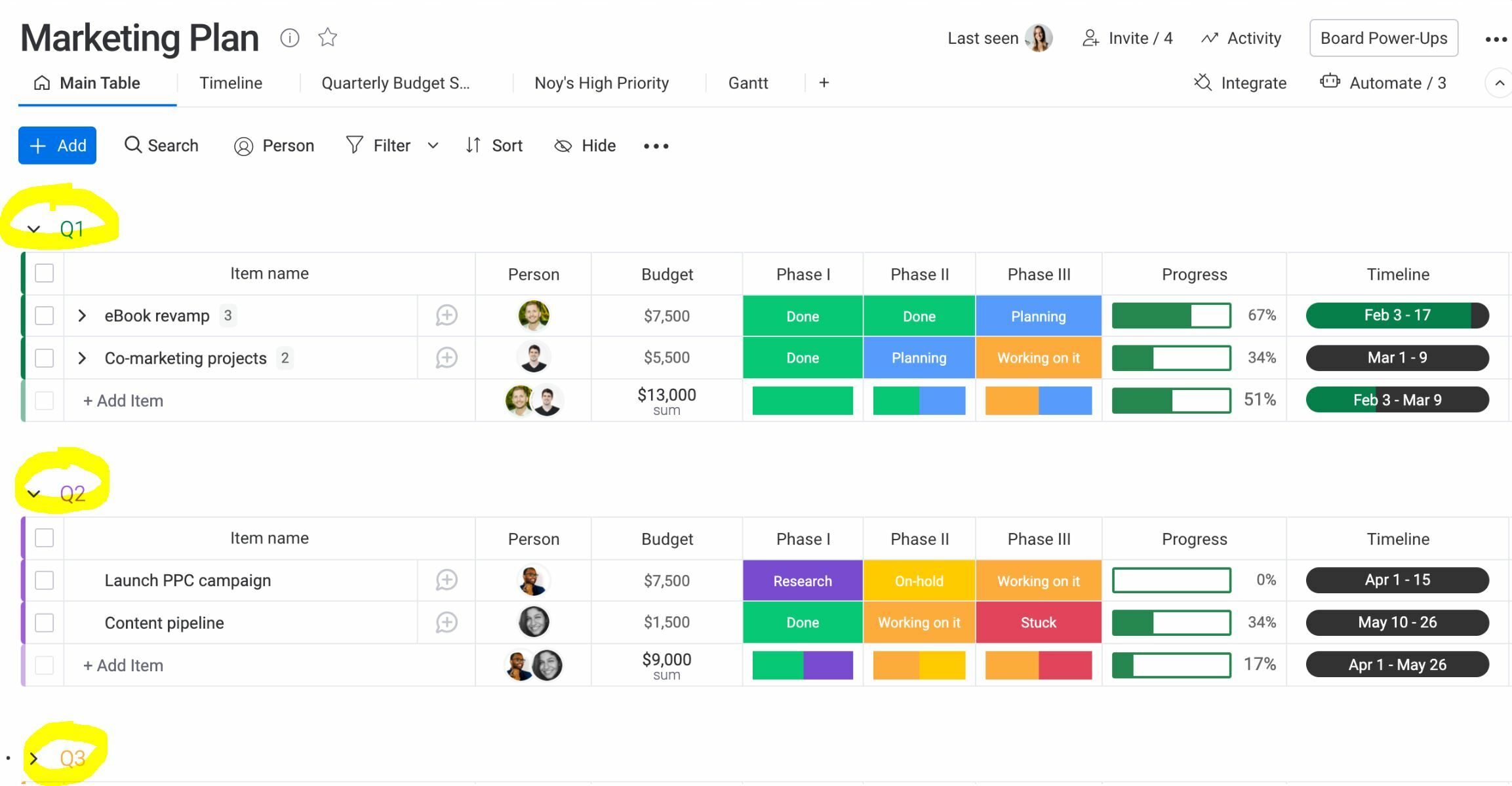Screen dimensions: 1512x786
Task: Expand eBook revamp subitems
Action: (x=82, y=315)
